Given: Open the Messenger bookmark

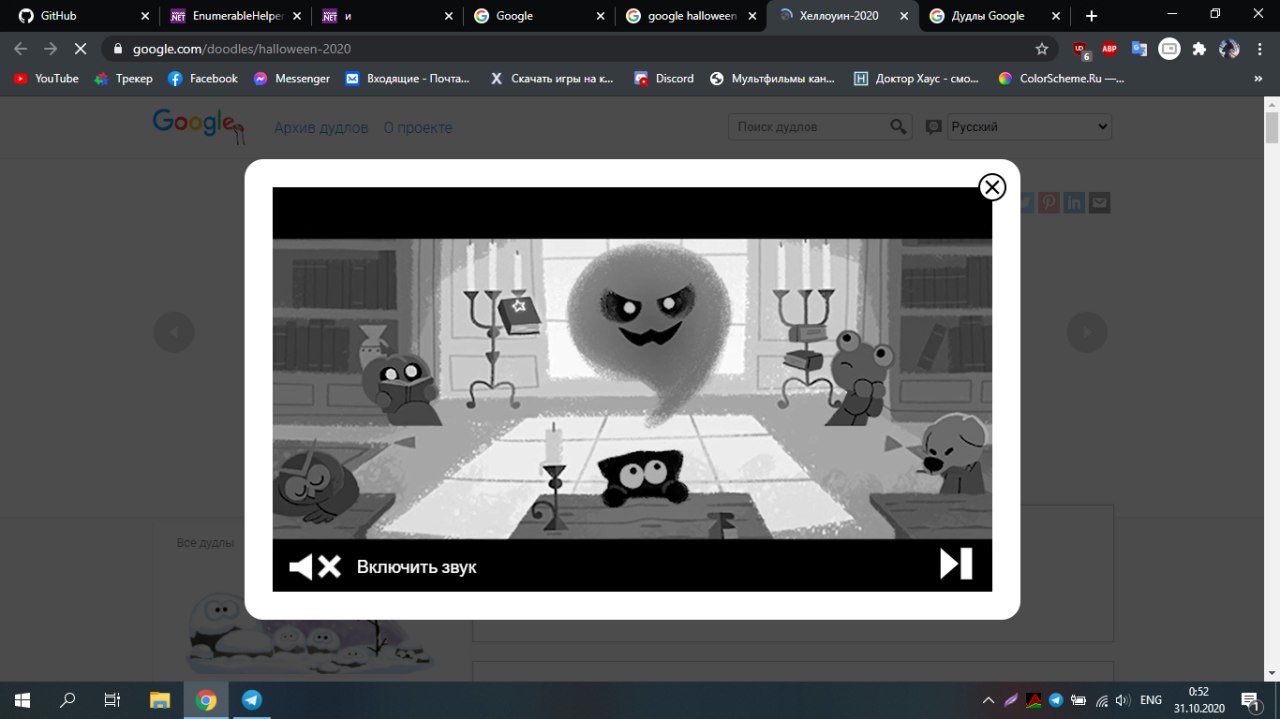Looking at the screenshot, I should (291, 78).
